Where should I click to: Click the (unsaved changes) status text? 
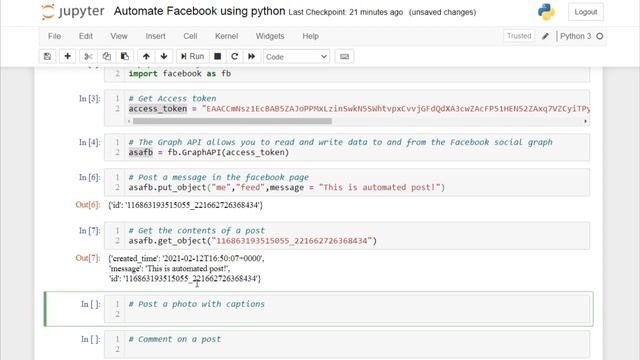(442, 12)
